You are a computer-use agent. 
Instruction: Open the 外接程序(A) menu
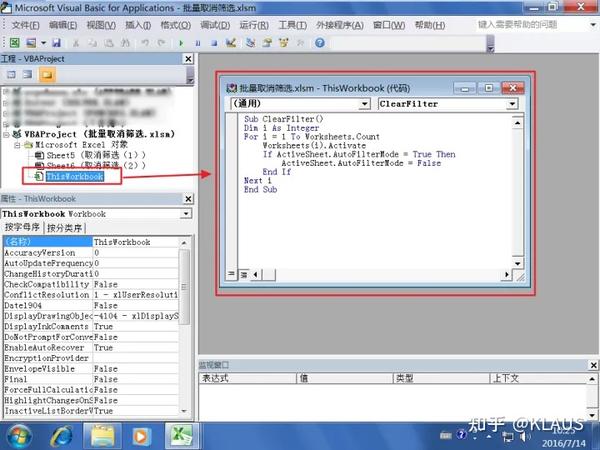[340, 25]
